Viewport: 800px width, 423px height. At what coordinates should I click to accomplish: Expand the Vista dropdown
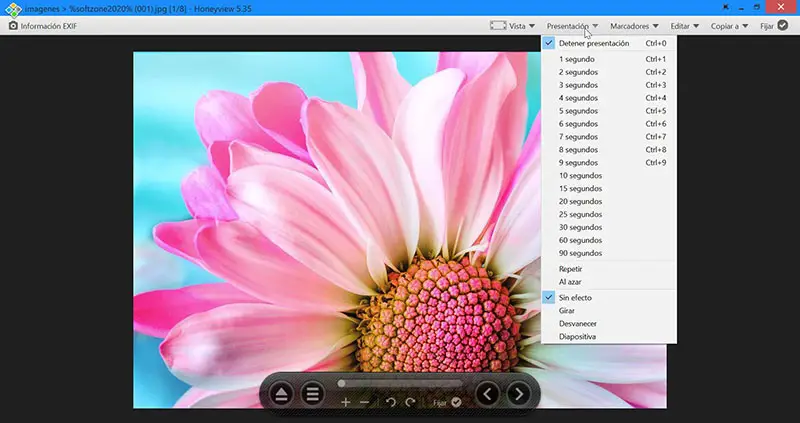[x=513, y=26]
